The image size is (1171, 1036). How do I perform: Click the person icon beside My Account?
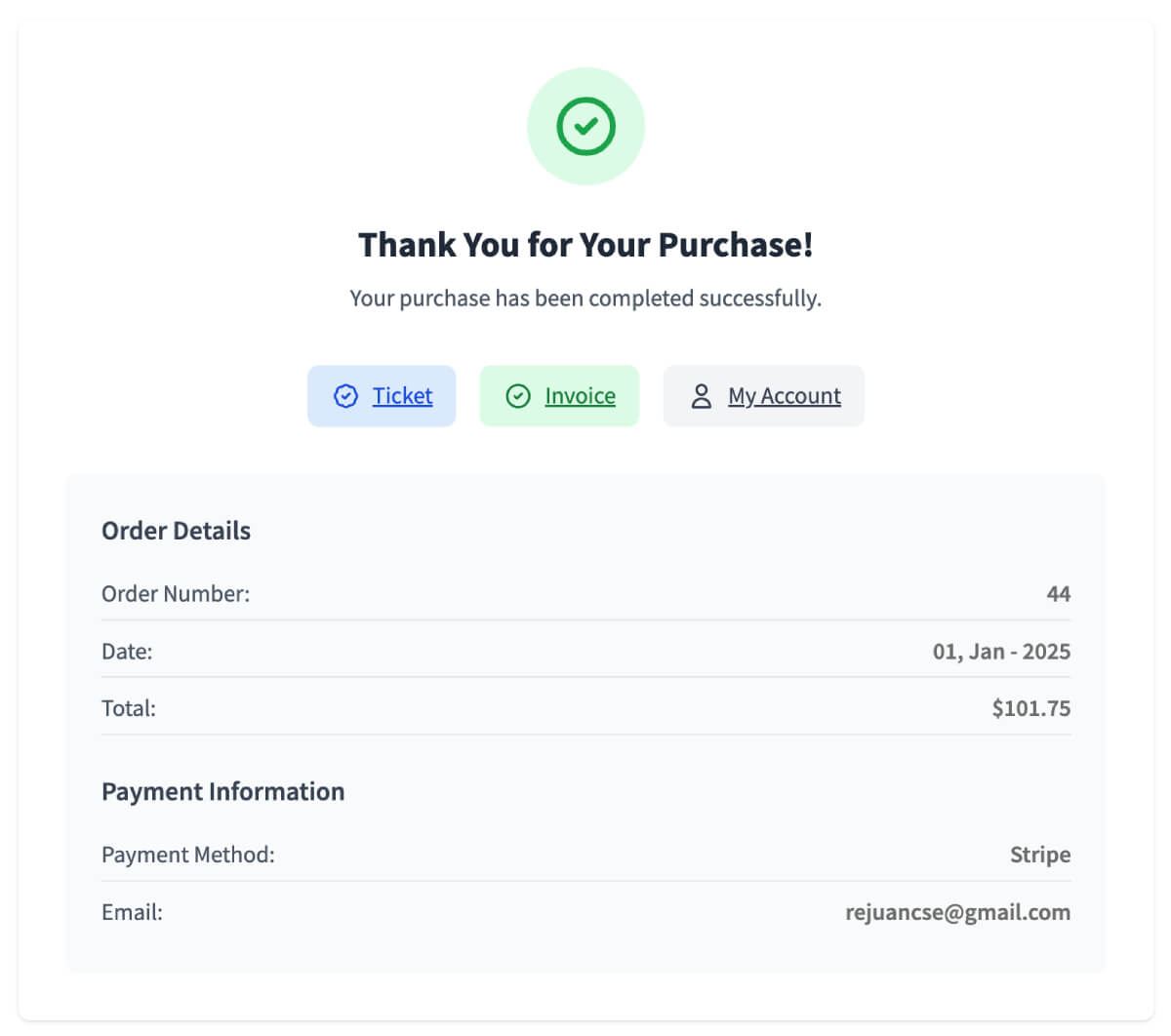[x=701, y=396]
